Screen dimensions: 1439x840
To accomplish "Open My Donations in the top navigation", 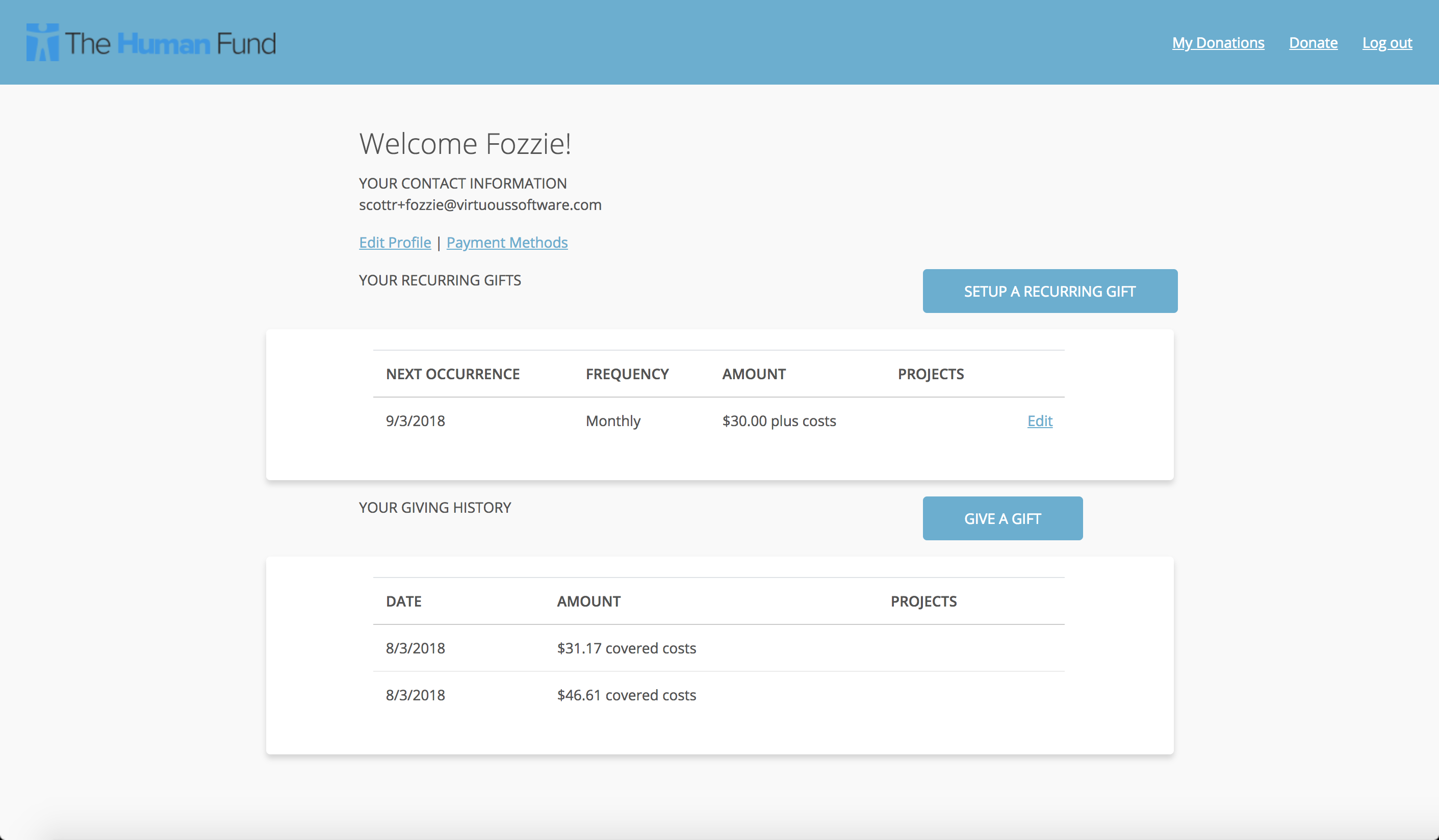I will (1218, 43).
